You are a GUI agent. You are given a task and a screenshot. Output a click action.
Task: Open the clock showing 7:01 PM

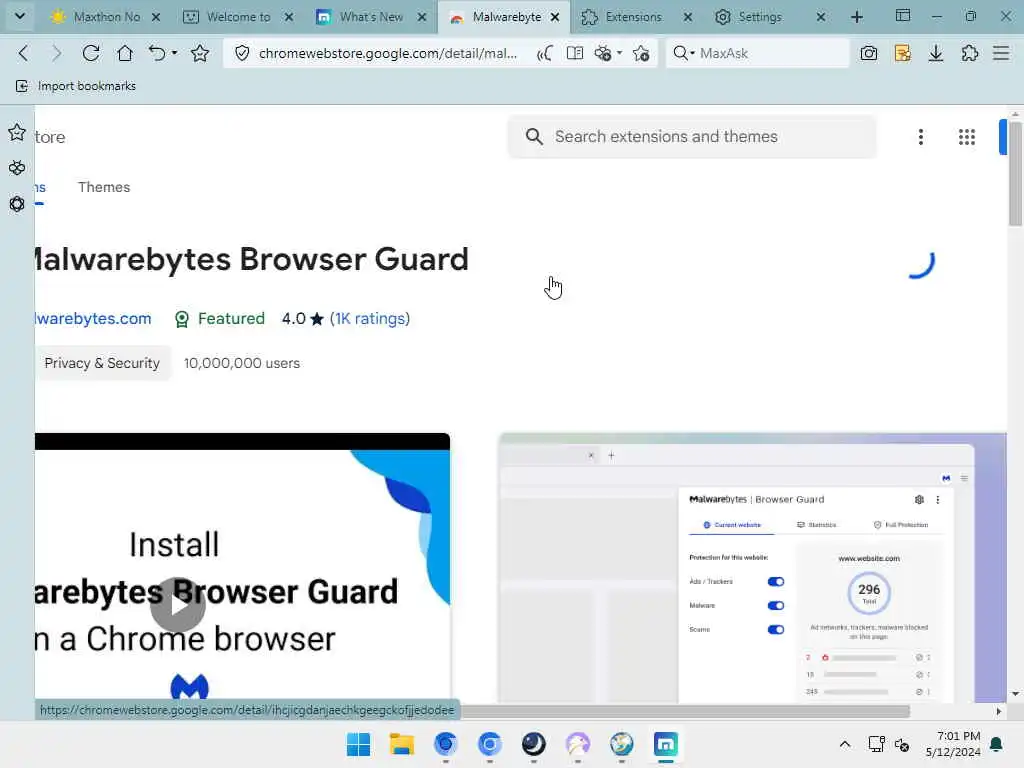click(x=953, y=744)
